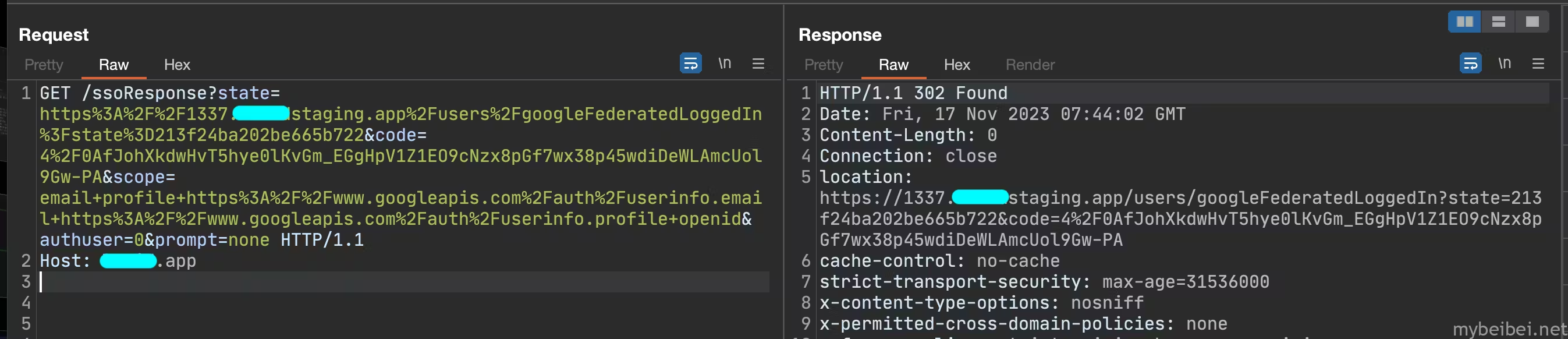Viewport: 1568px width, 339px height.
Task: Open the Response Render tab
Action: 1030,65
